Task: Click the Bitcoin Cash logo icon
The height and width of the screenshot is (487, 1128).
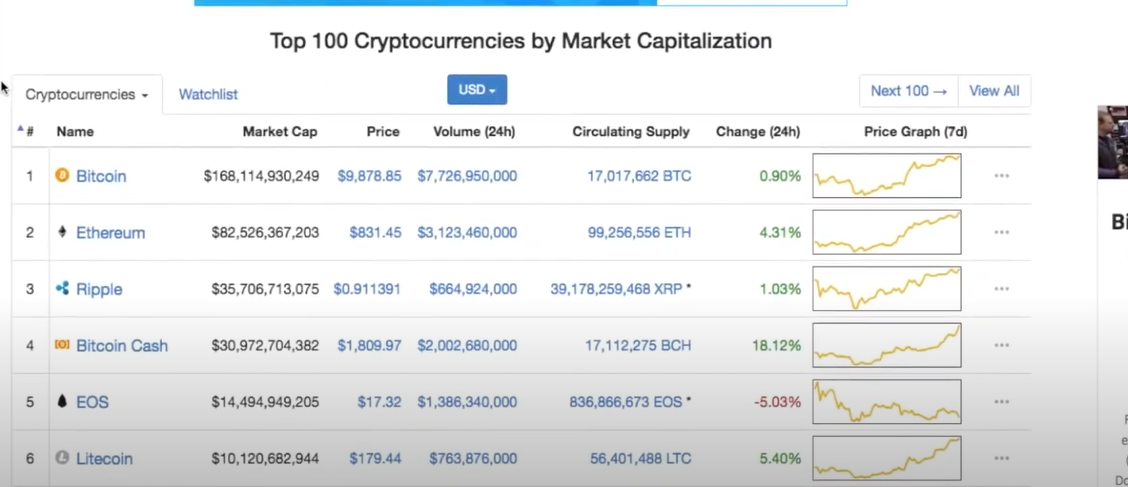Action: point(63,345)
